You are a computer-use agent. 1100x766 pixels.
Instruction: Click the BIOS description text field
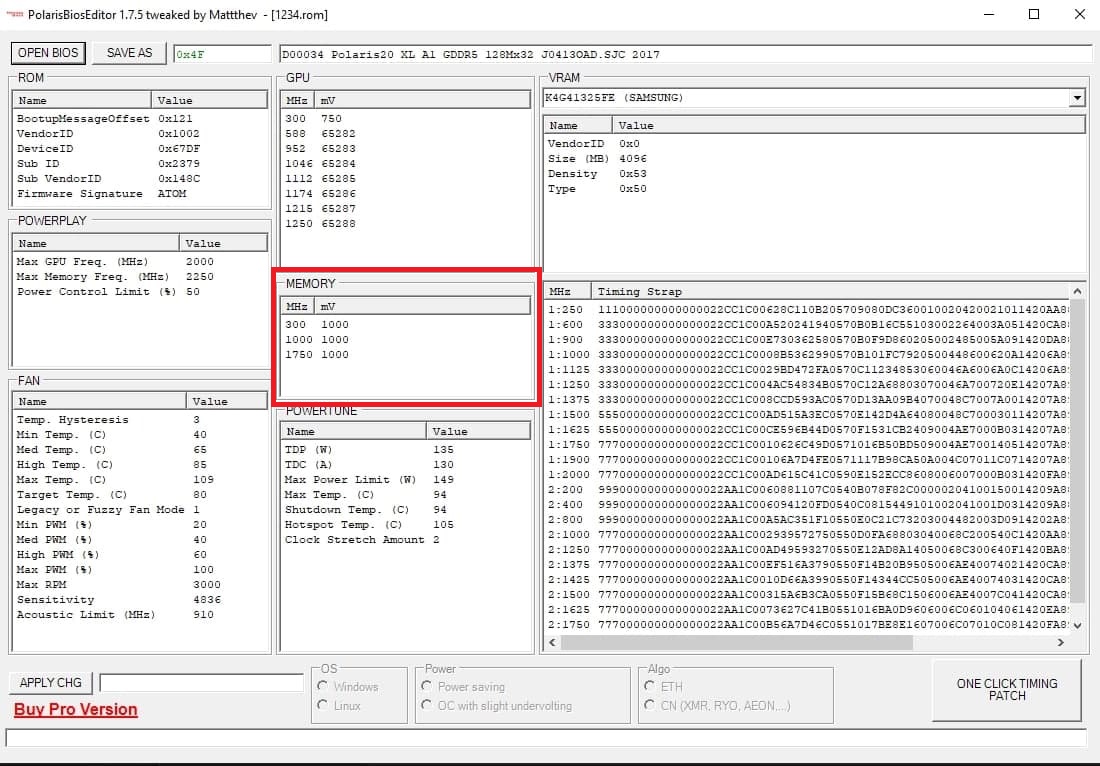pos(685,54)
